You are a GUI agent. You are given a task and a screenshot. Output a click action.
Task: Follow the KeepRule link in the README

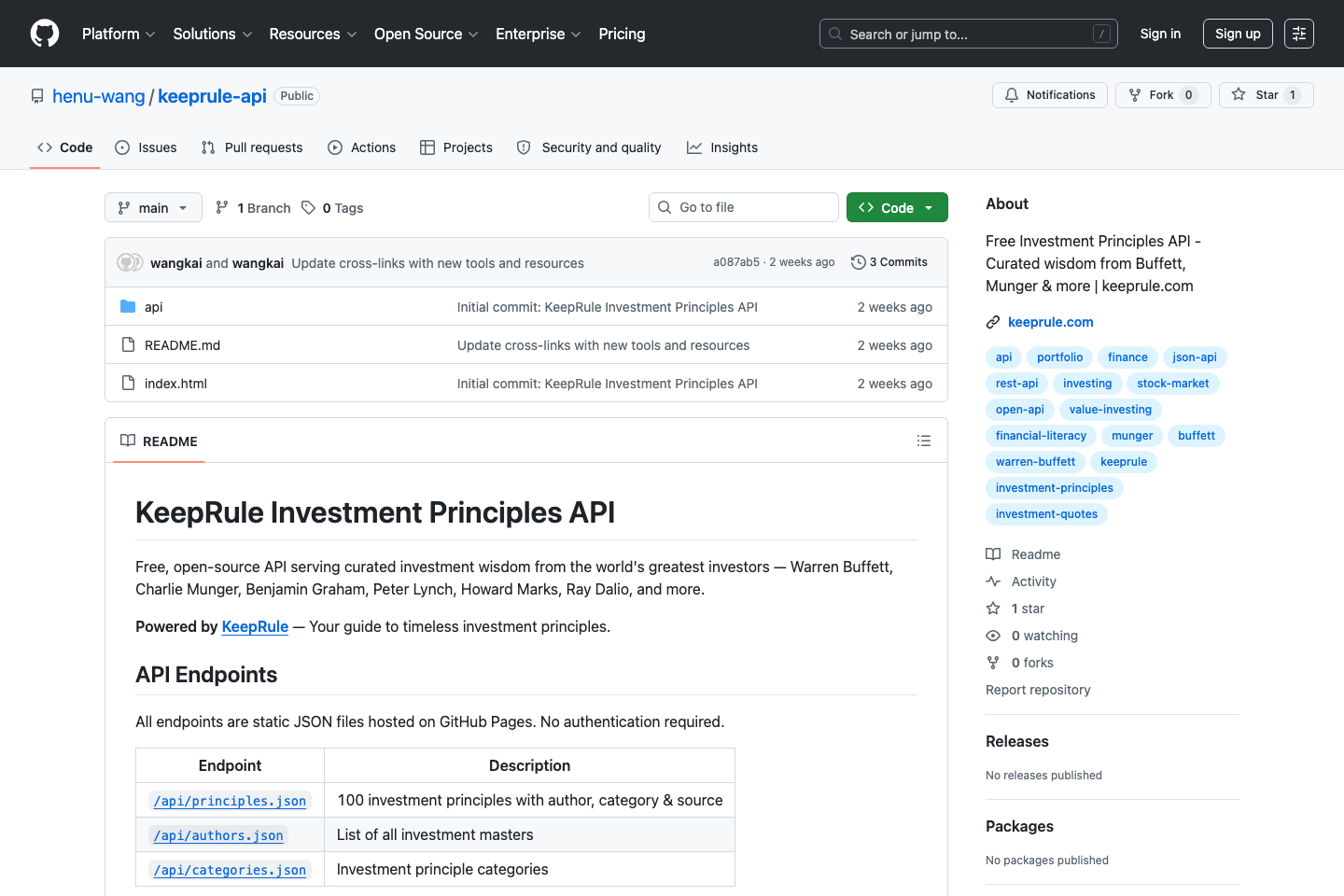(x=254, y=626)
